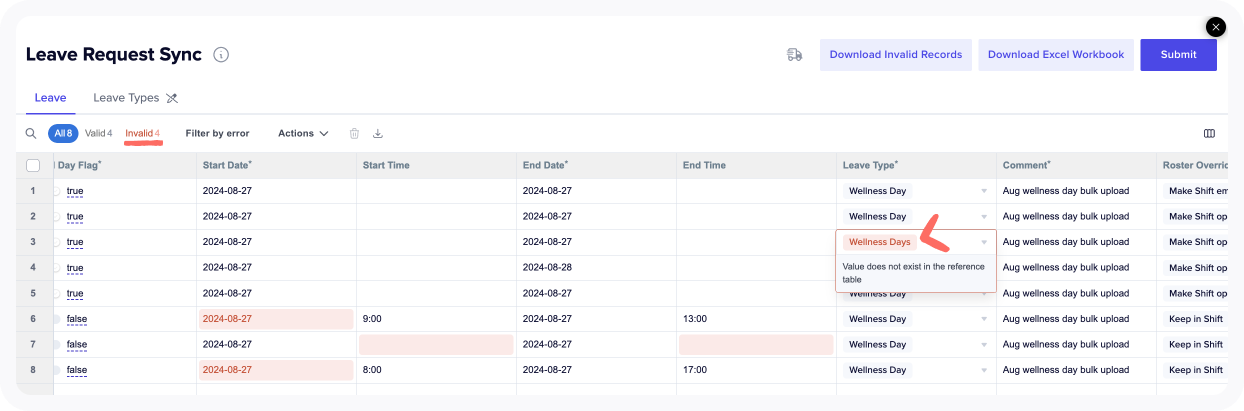Toggle the Day Flag value in row 1
Viewport: 1244px width, 411px height.
click(75, 190)
